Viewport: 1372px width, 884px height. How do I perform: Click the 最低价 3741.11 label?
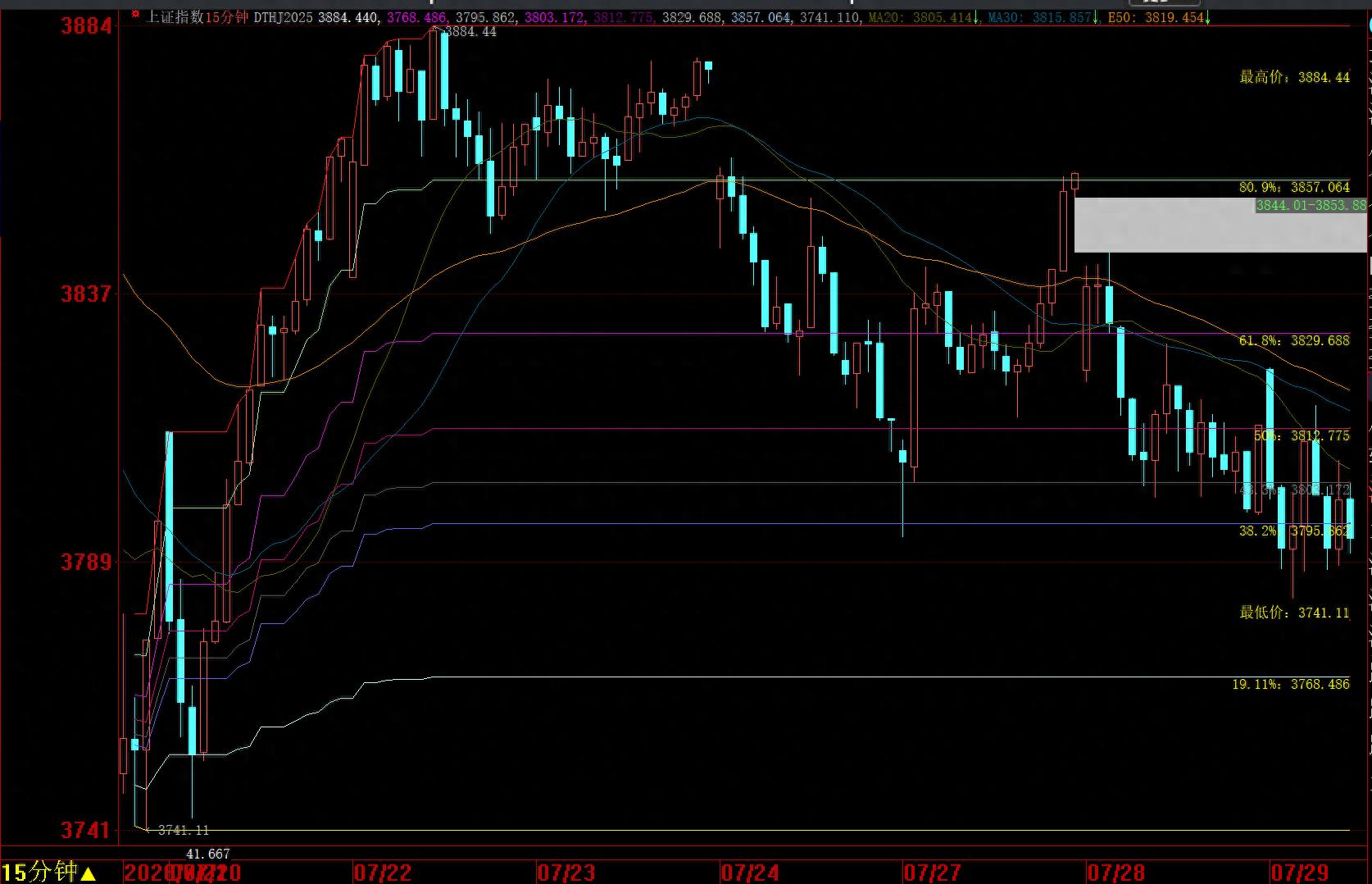point(1294,613)
